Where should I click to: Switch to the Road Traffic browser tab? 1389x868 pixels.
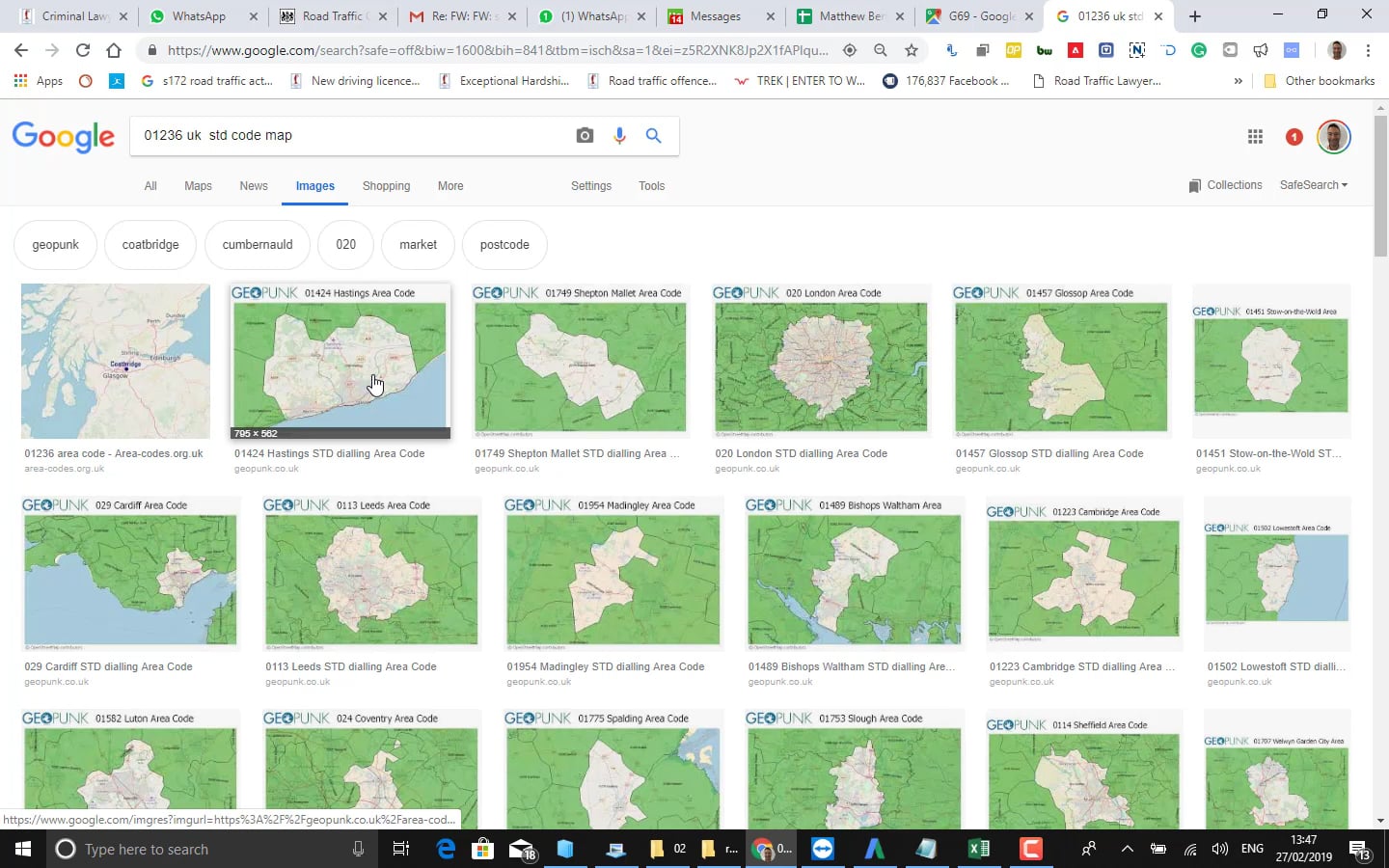click(x=332, y=16)
